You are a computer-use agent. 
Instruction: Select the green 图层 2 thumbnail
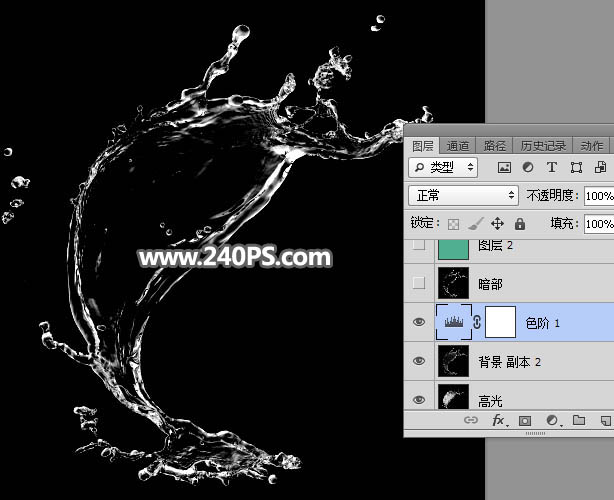click(453, 249)
